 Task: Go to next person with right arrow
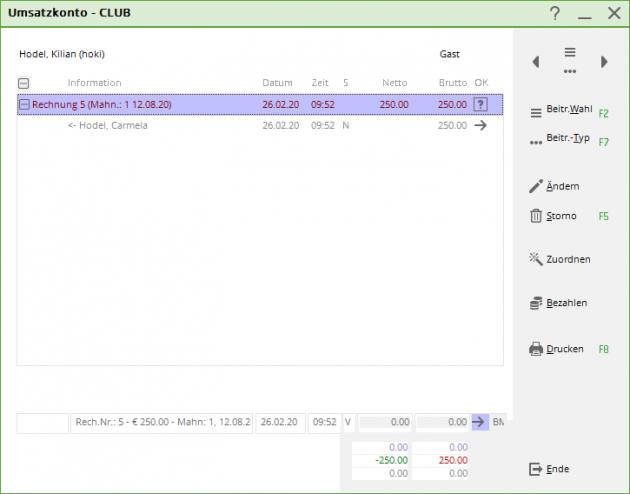[604, 62]
